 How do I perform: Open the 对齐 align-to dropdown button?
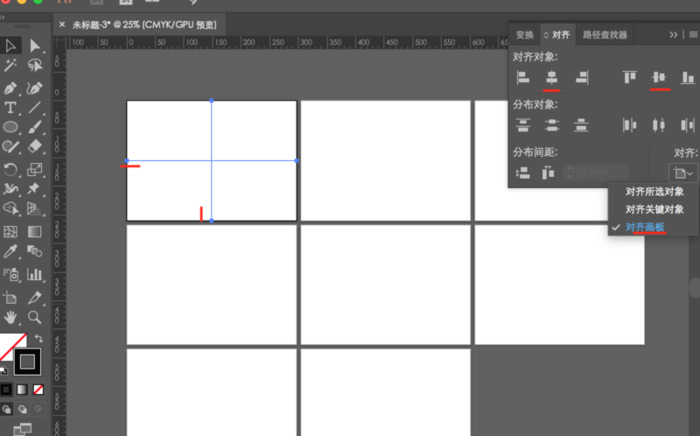click(684, 173)
